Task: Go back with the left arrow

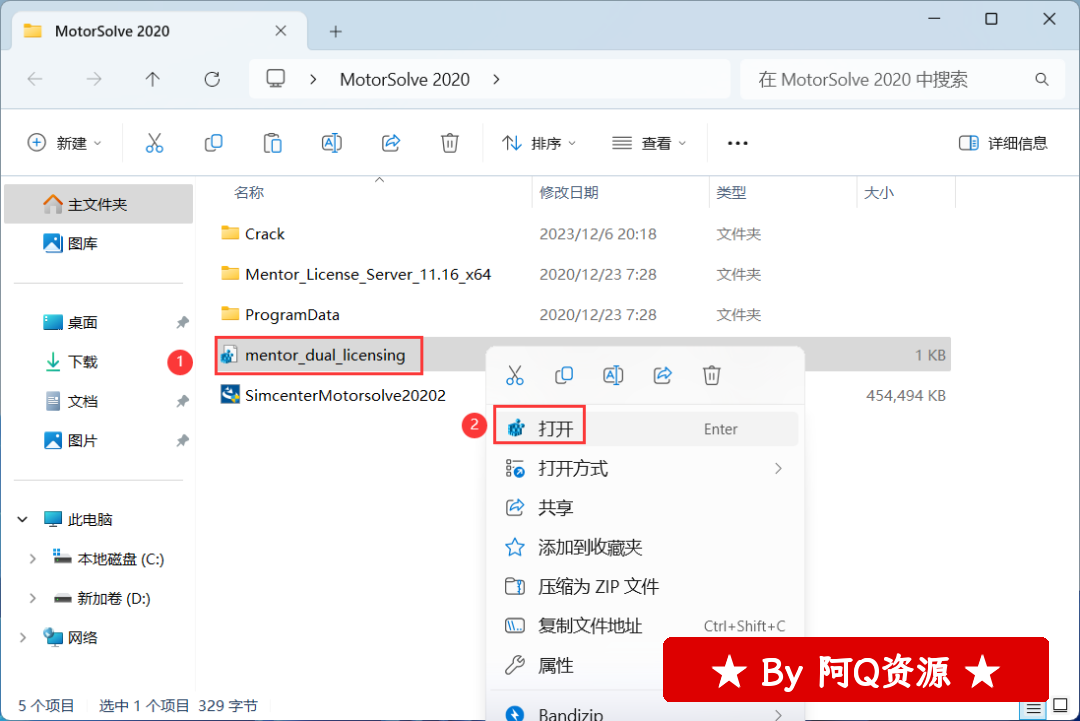Action: pos(35,79)
